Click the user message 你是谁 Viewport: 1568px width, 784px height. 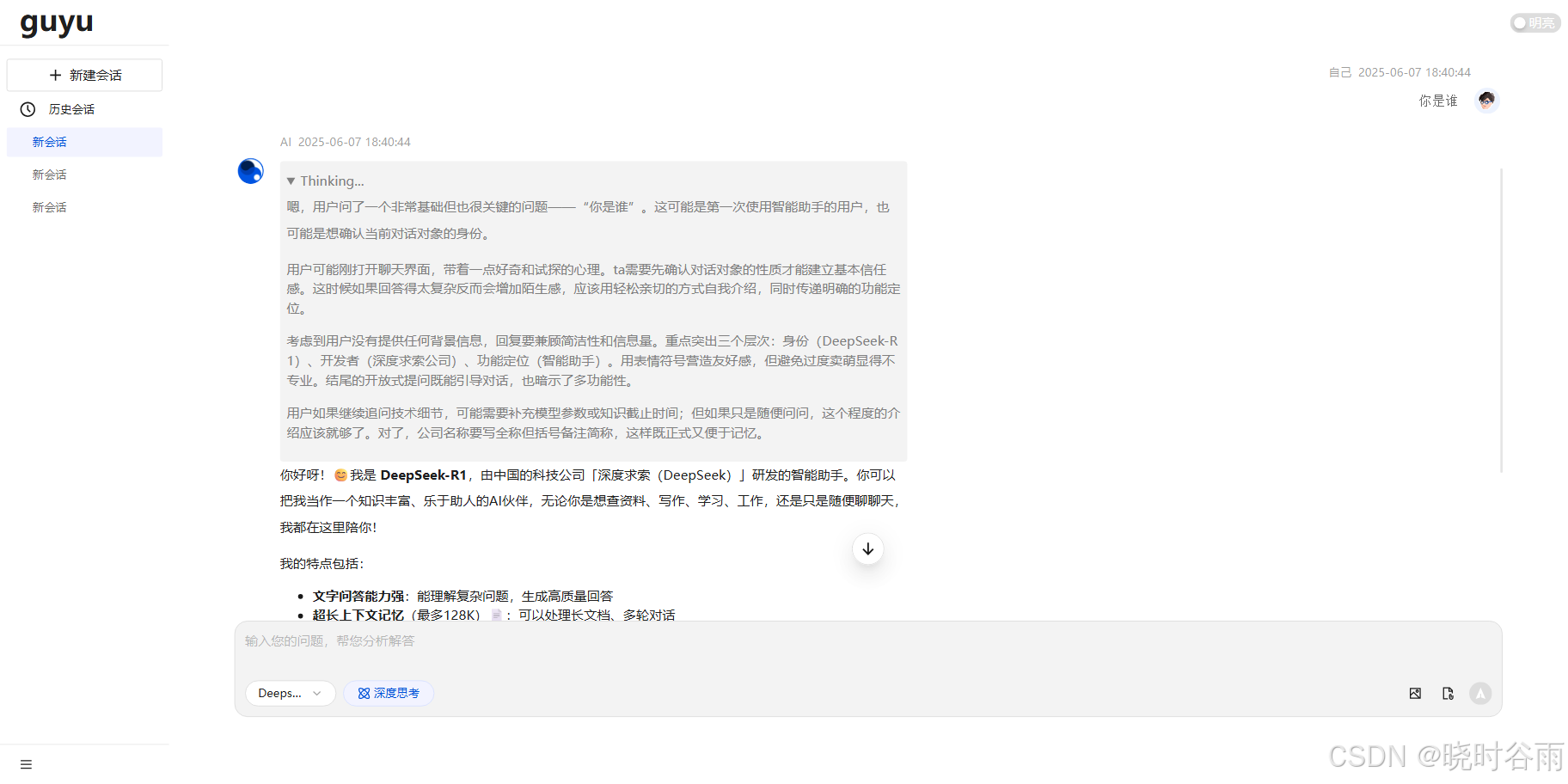point(1438,101)
